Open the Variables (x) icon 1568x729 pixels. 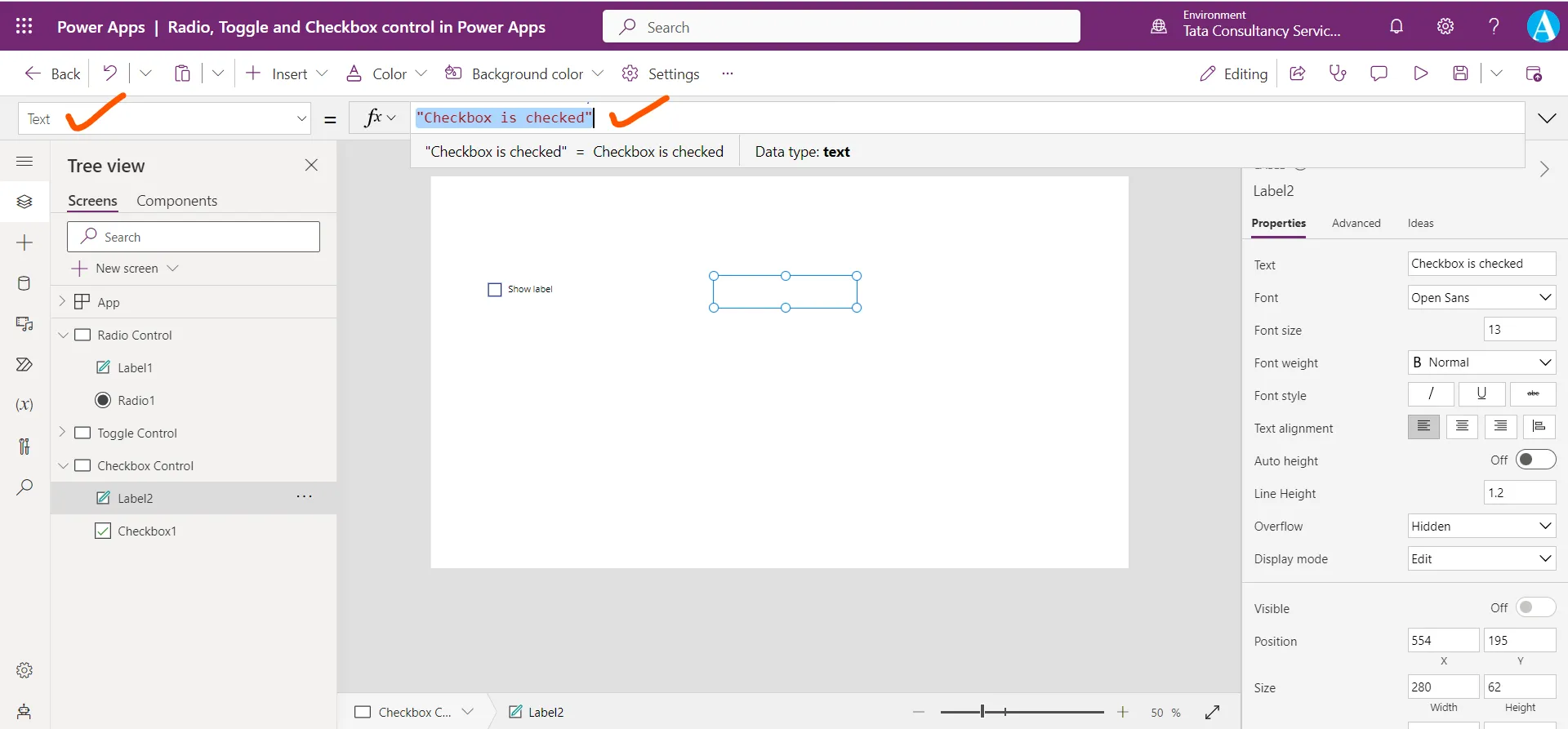click(24, 405)
